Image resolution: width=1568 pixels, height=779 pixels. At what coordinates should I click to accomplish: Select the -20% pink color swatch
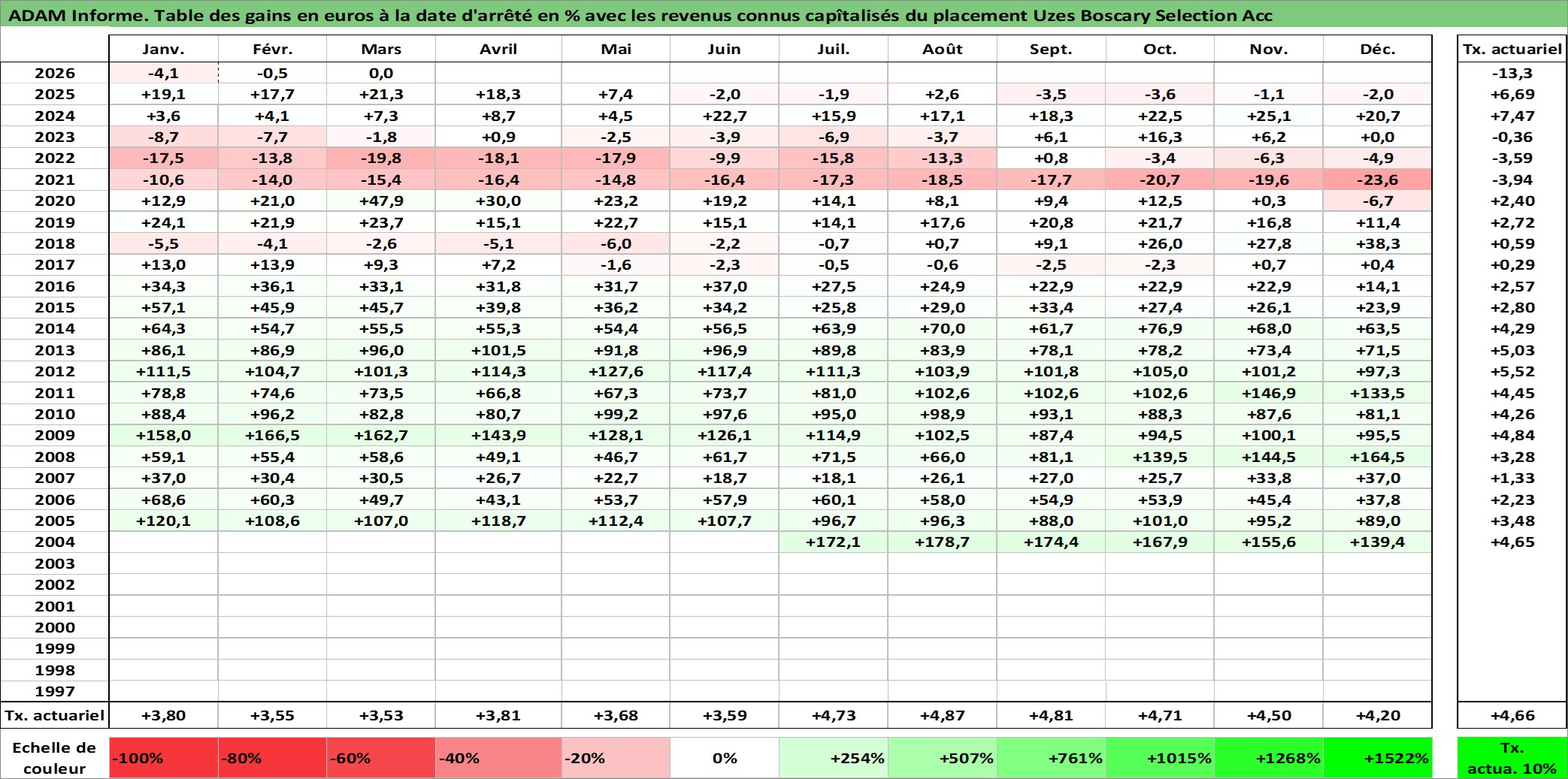point(616,757)
